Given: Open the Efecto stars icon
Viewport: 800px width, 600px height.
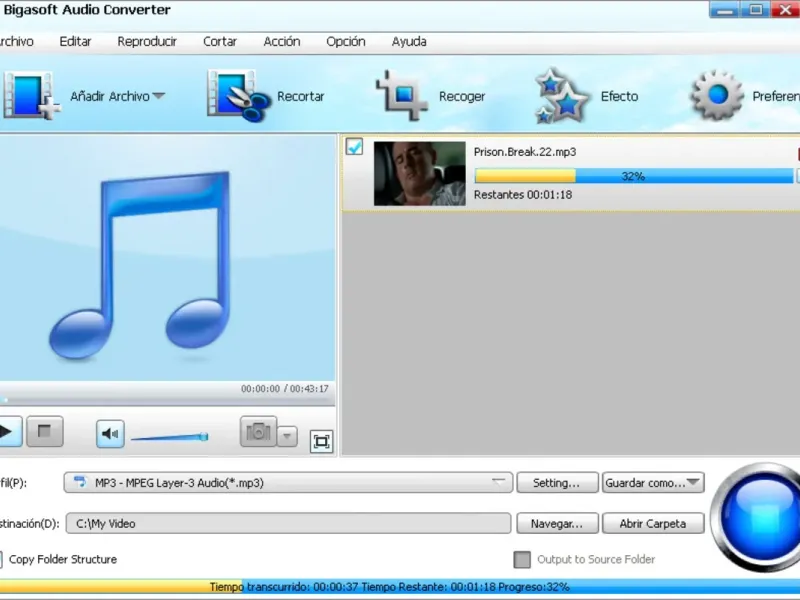Looking at the screenshot, I should pos(562,96).
